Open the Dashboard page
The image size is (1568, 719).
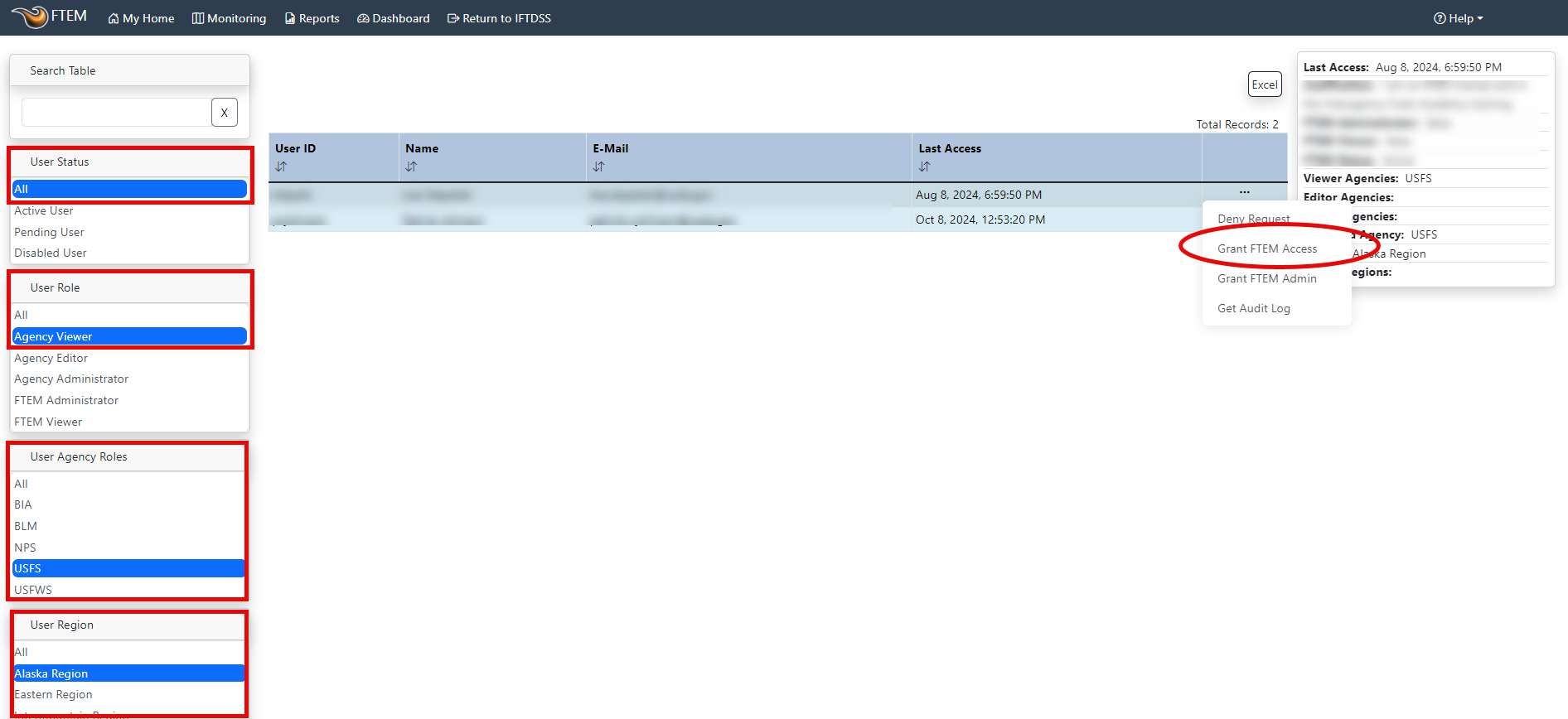tap(393, 18)
